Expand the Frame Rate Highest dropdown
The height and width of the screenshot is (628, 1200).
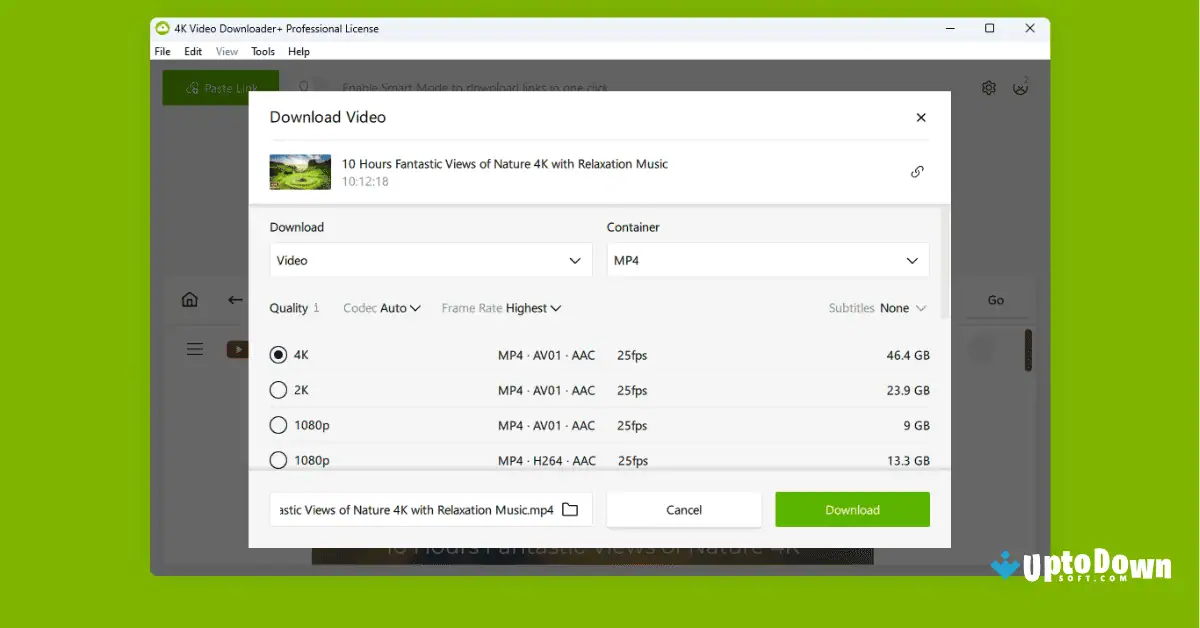click(501, 308)
